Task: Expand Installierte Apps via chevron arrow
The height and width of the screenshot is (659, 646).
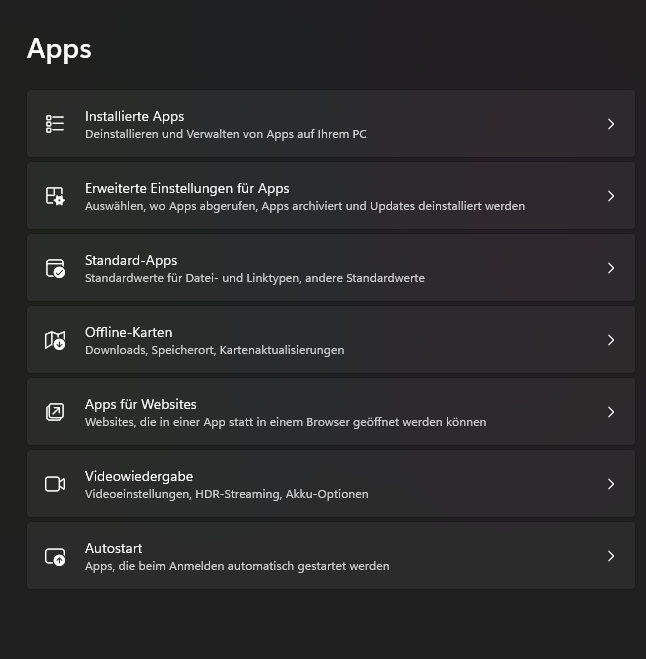Action: pyautogui.click(x=610, y=124)
